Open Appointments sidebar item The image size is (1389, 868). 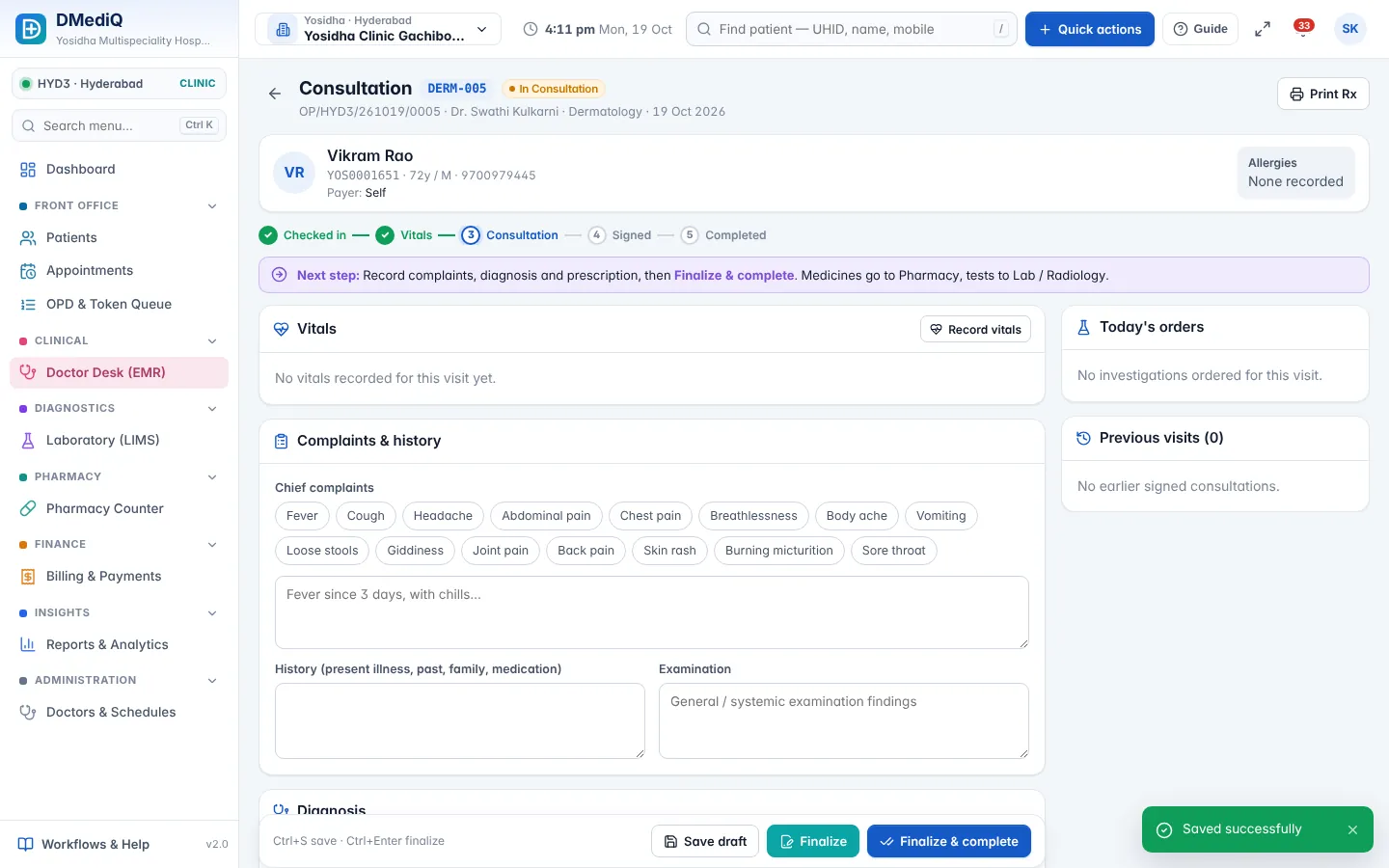point(119,271)
